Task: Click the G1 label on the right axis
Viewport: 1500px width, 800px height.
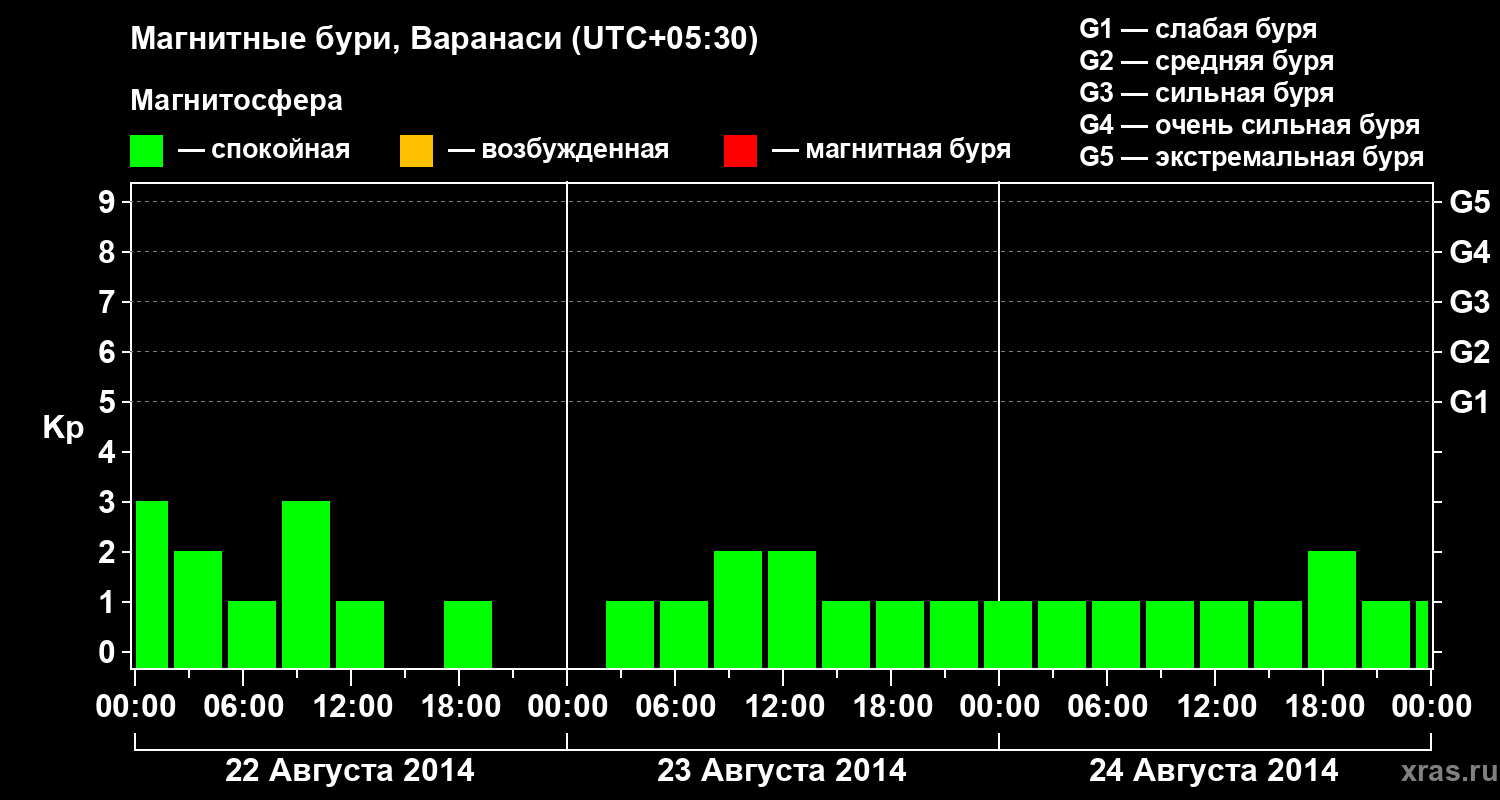Action: 1470,402
